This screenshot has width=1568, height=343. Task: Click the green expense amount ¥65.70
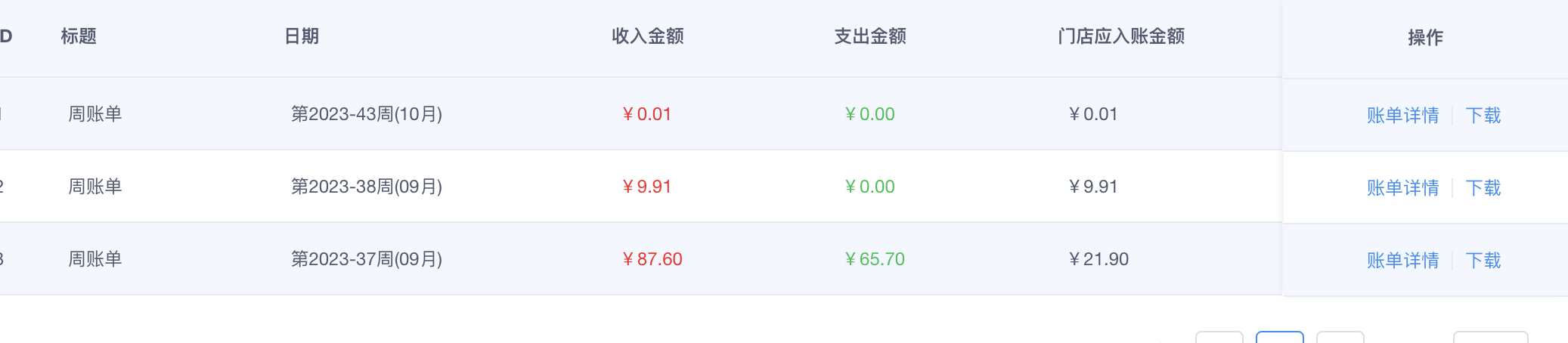(875, 259)
